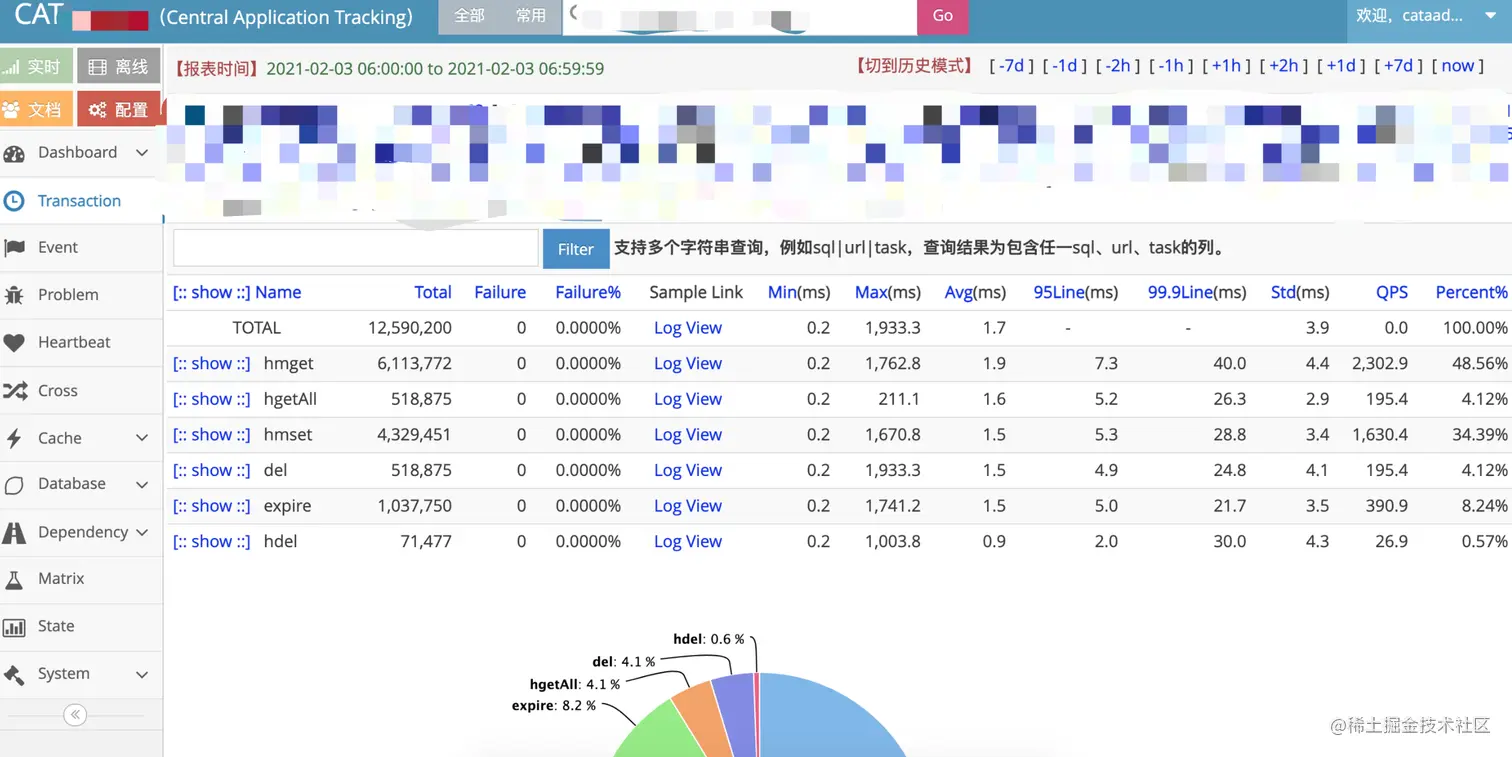Jump forward seven days with +7d
This screenshot has width=1512, height=757.
coord(1398,66)
